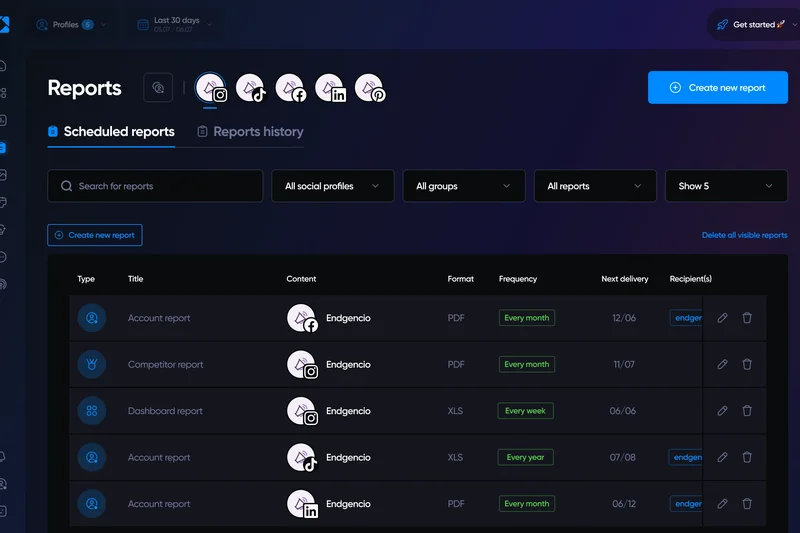Click the Search for reports field
The width and height of the screenshot is (800, 533).
155,186
